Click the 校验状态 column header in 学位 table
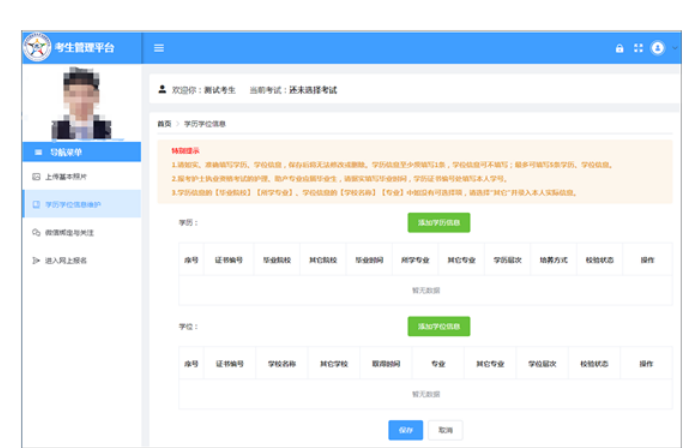Viewport: 697px width, 448px height. click(592, 364)
